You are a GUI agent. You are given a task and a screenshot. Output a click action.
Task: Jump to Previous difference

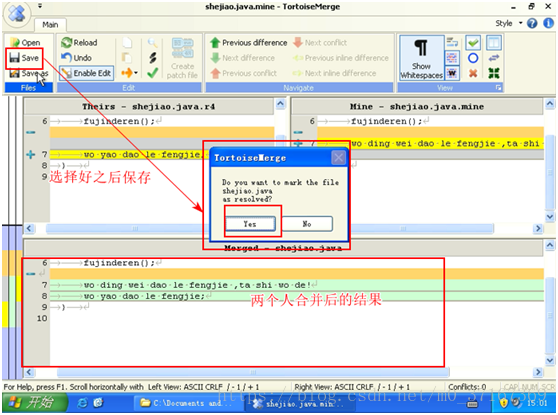pos(248,43)
